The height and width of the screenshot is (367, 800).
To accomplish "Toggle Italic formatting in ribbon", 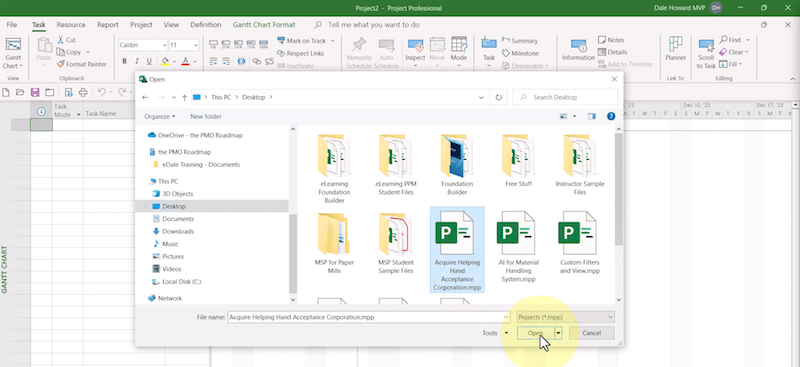I will coord(137,61).
